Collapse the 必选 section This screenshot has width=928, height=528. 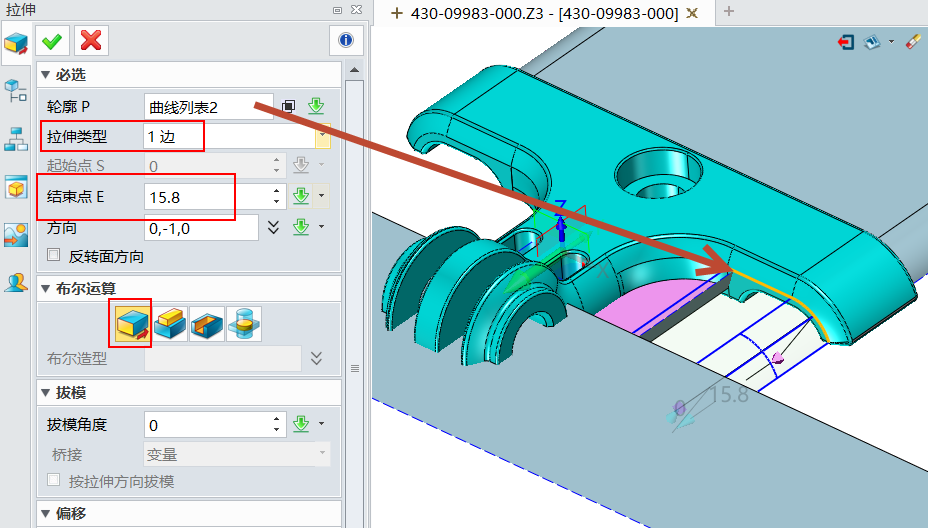(x=45, y=75)
